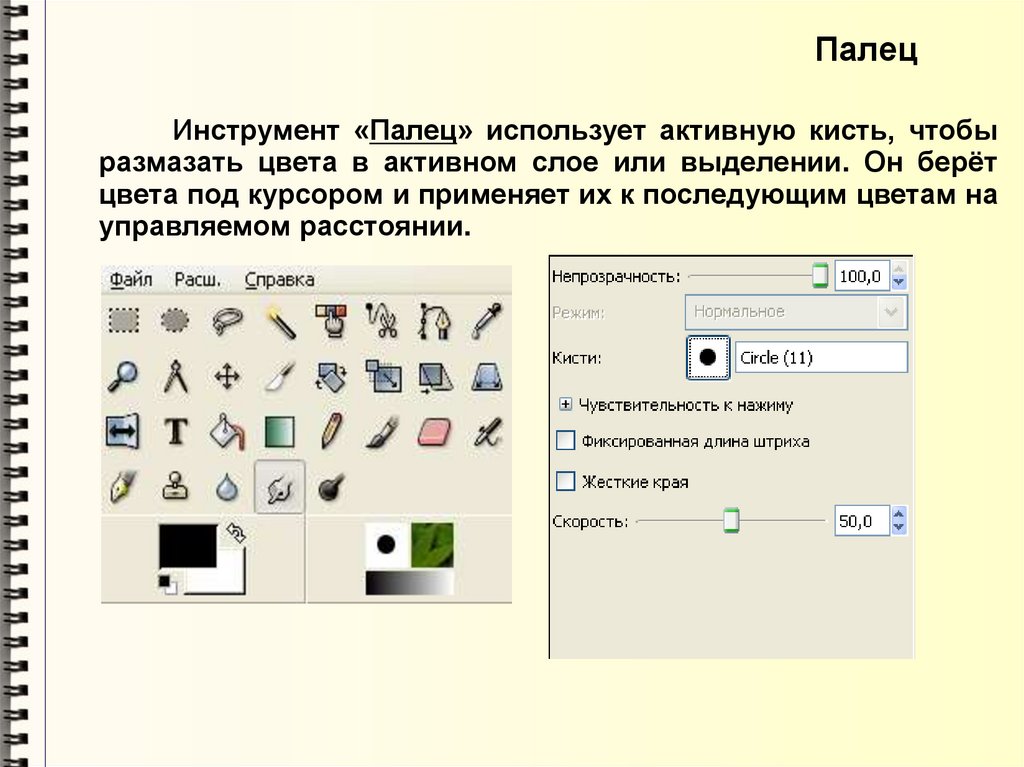Select the Shear tool
1024x767 pixels.
[435, 378]
